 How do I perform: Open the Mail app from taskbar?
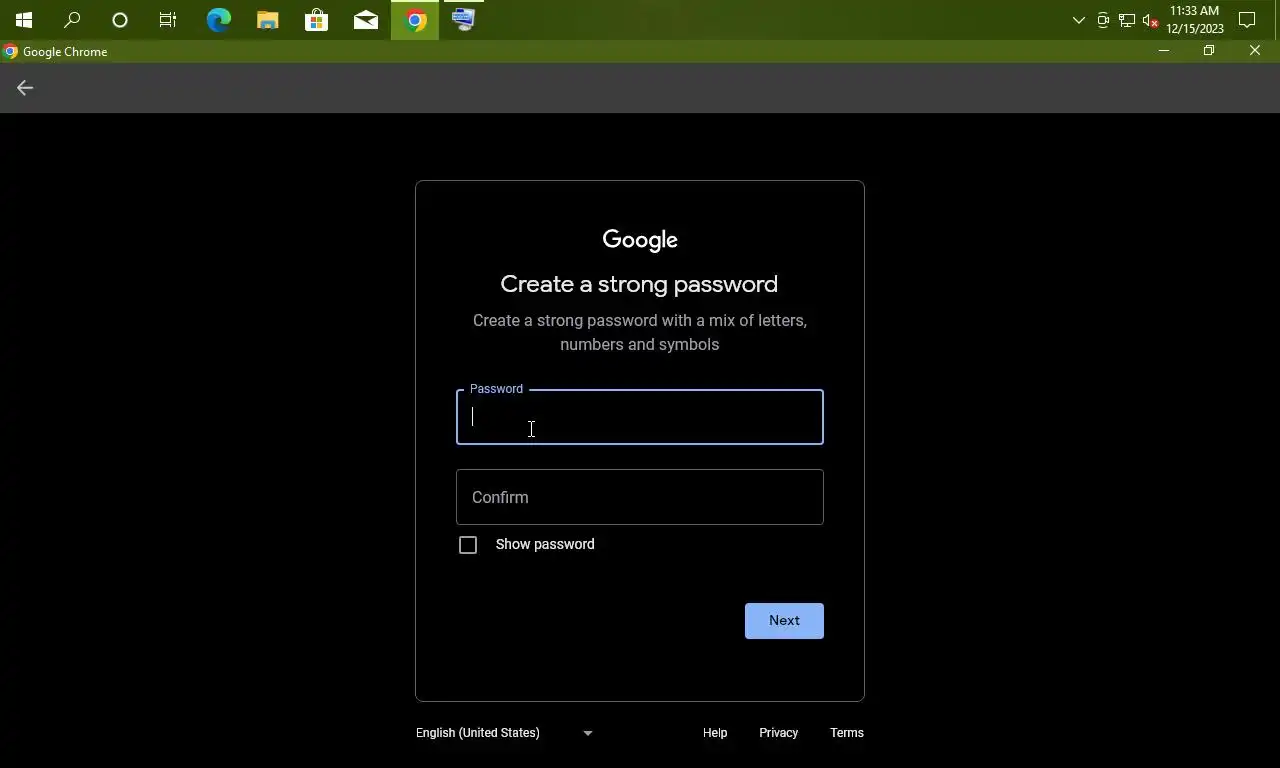coord(366,20)
